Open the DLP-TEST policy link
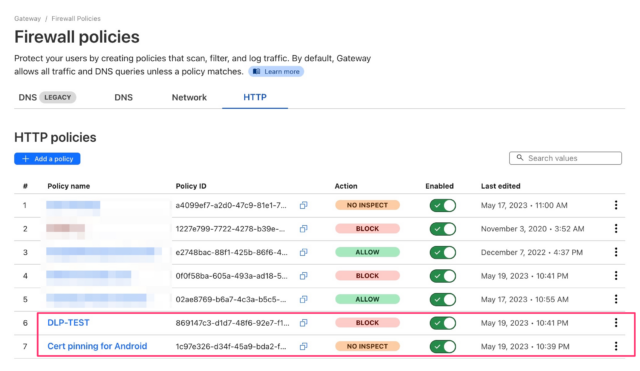Image resolution: width=640 pixels, height=371 pixels. pos(68,323)
